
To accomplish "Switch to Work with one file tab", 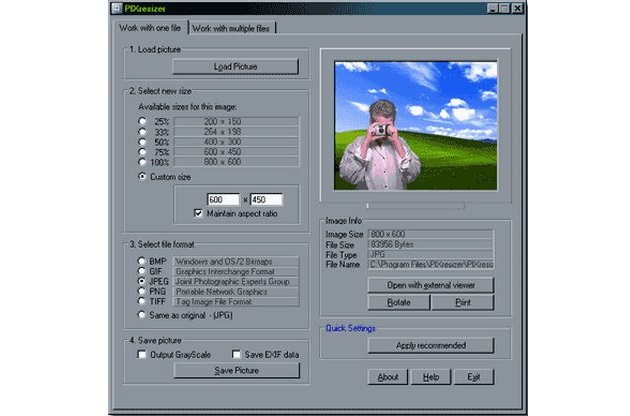I will tap(149, 28).
